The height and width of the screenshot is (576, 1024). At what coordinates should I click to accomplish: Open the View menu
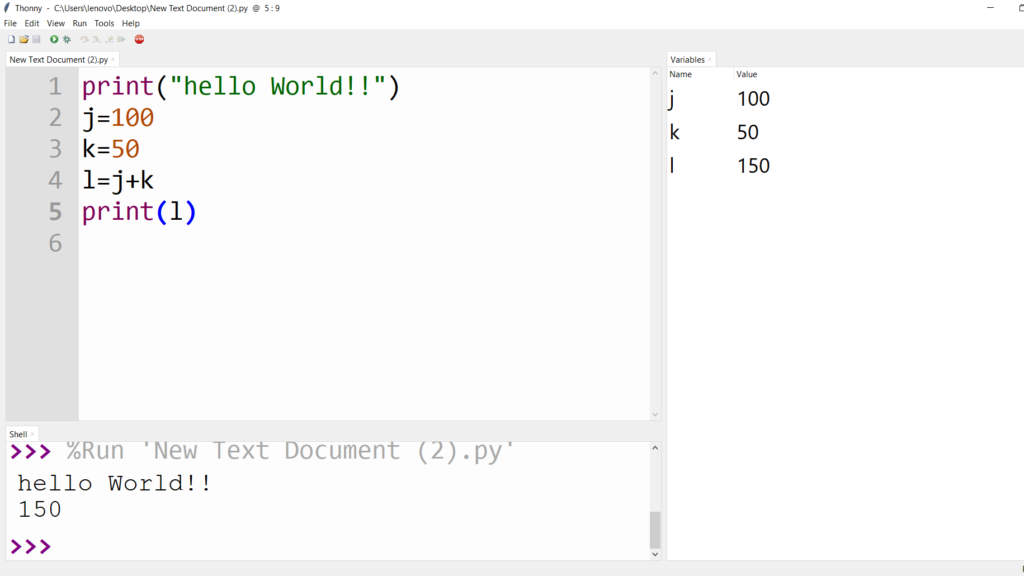(56, 23)
